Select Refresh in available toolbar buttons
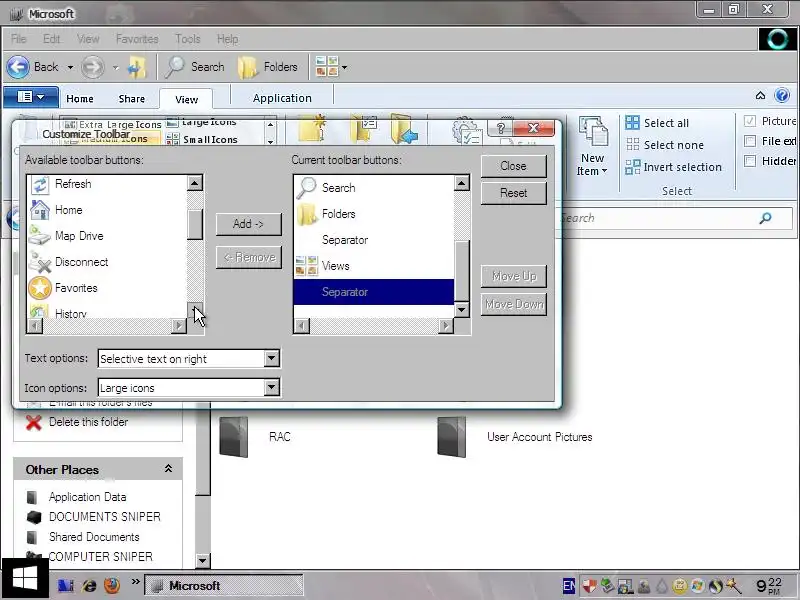The width and height of the screenshot is (800, 600). click(x=107, y=184)
